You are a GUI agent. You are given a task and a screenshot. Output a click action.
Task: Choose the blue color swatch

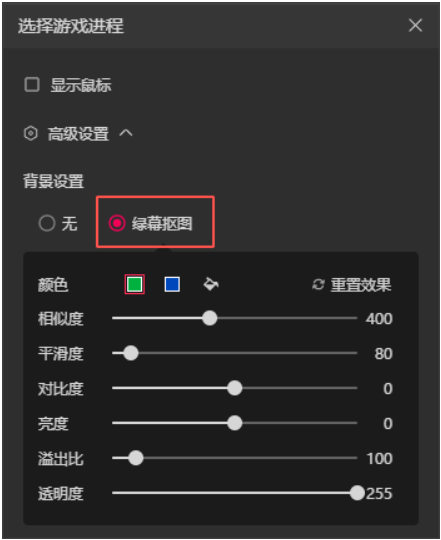172,284
